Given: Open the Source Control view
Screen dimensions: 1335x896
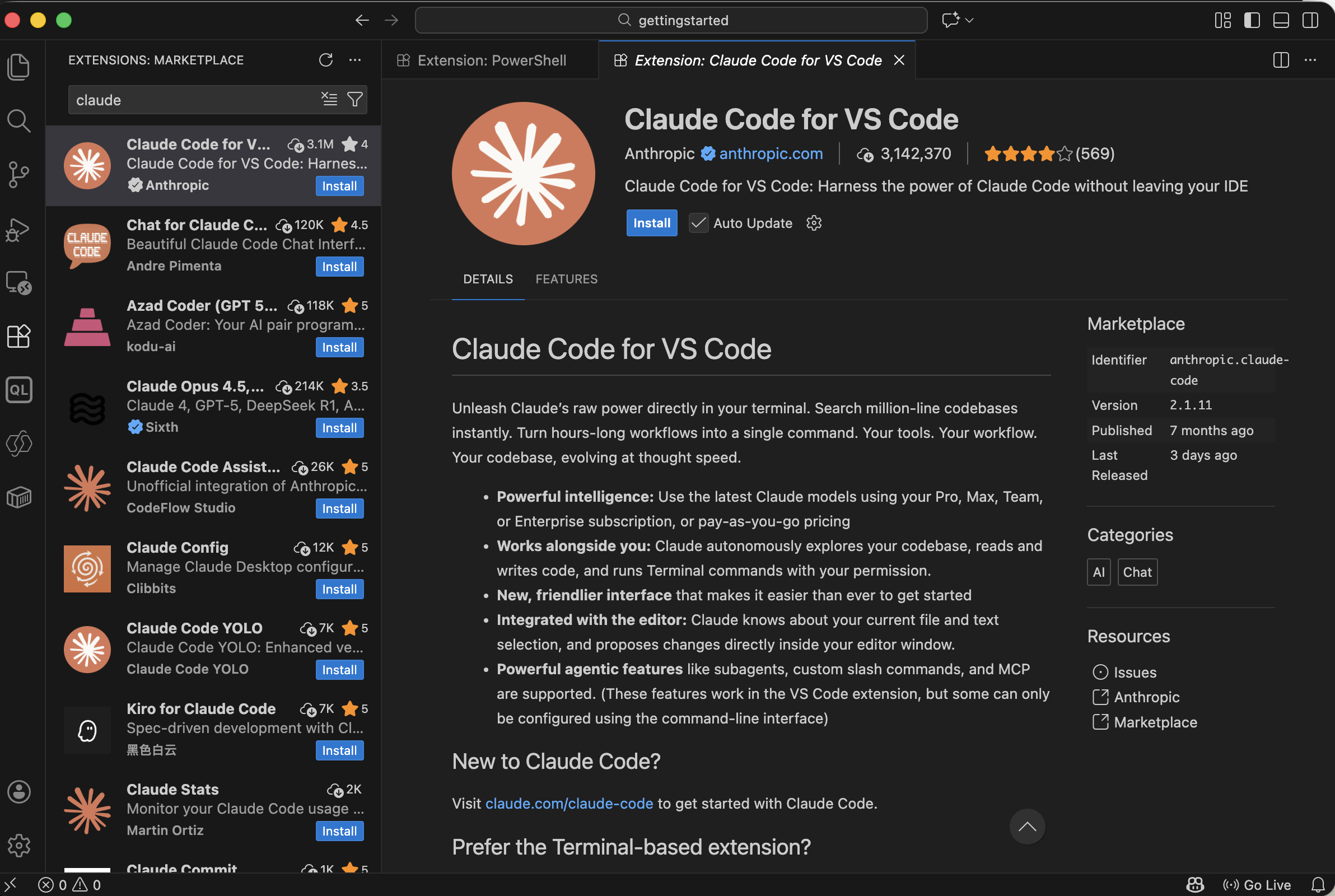Looking at the screenshot, I should click(x=19, y=174).
